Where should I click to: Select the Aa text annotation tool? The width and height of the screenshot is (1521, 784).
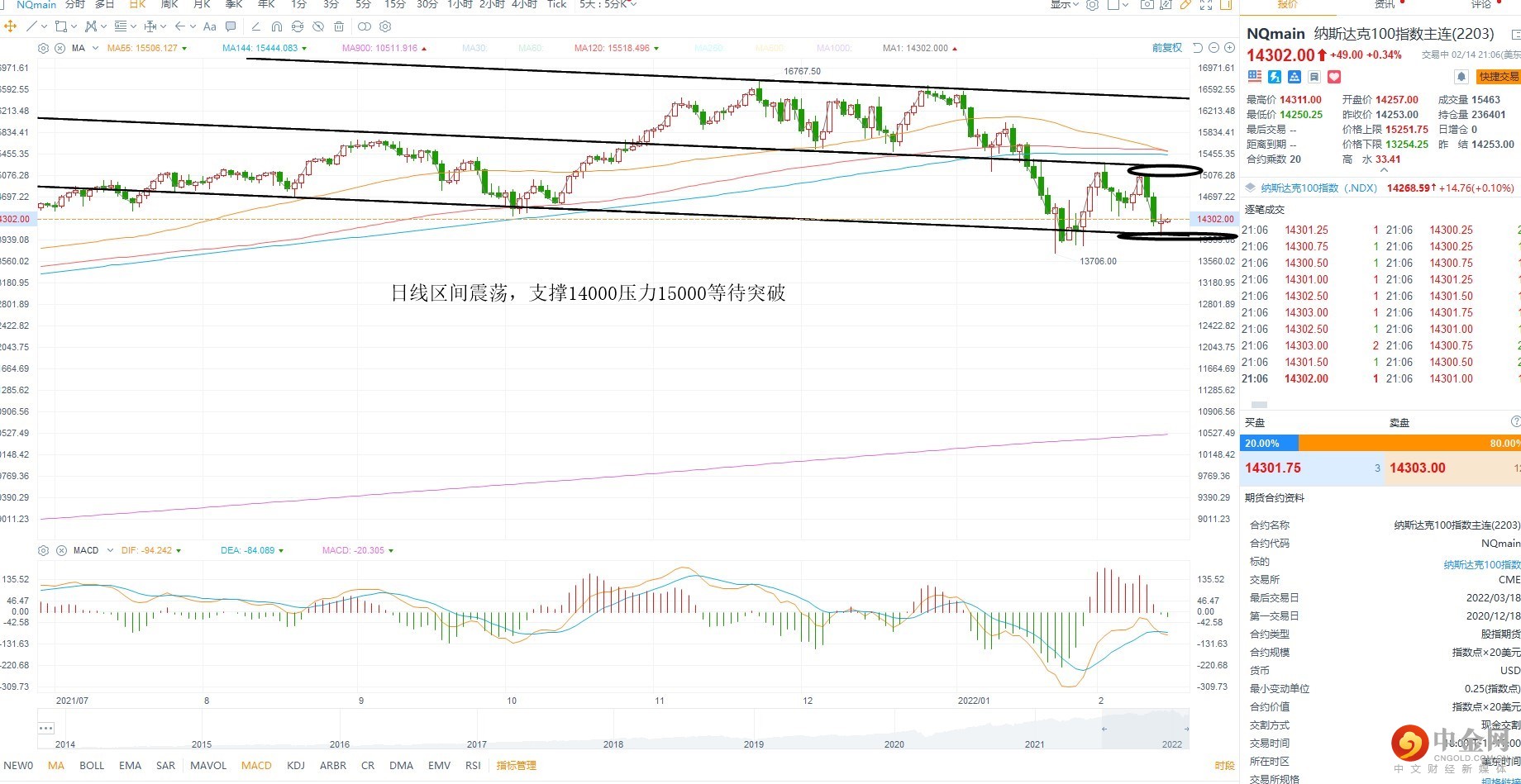point(210,26)
